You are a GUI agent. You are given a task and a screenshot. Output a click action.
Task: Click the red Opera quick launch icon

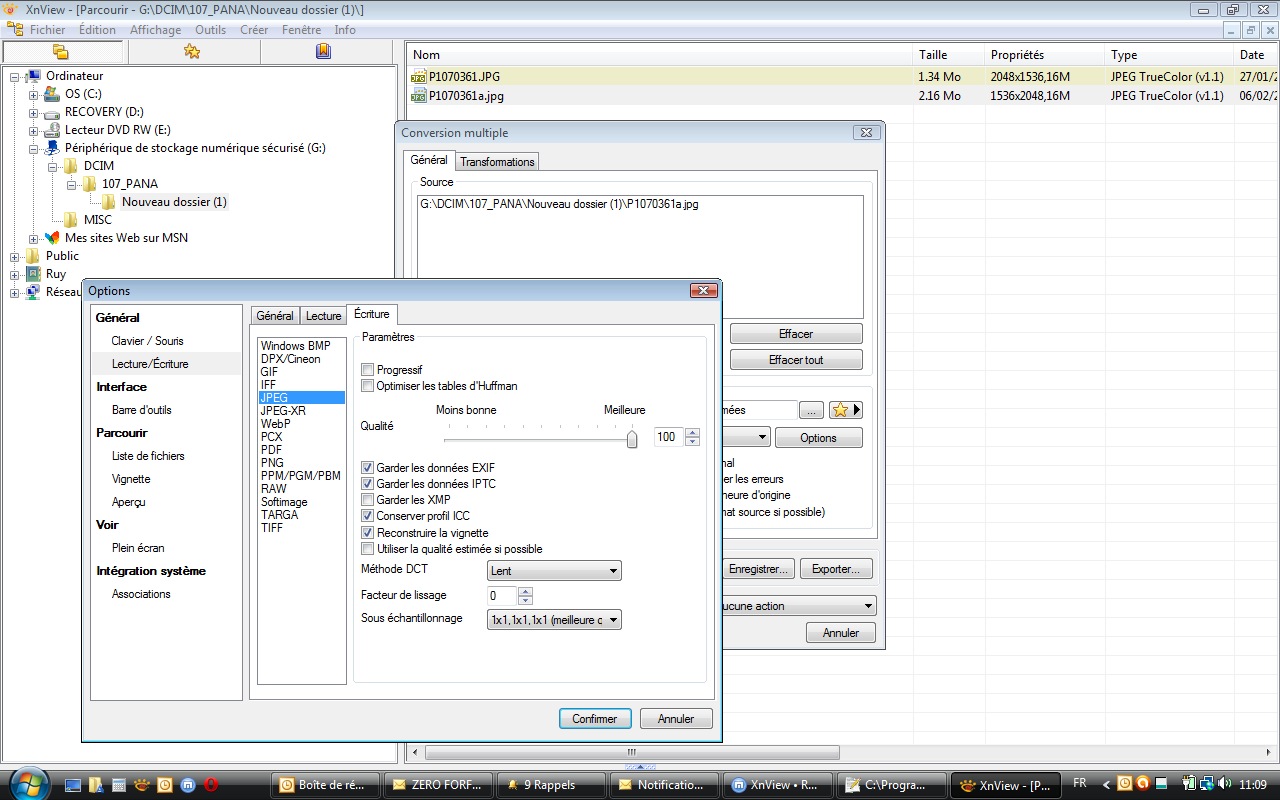click(211, 785)
